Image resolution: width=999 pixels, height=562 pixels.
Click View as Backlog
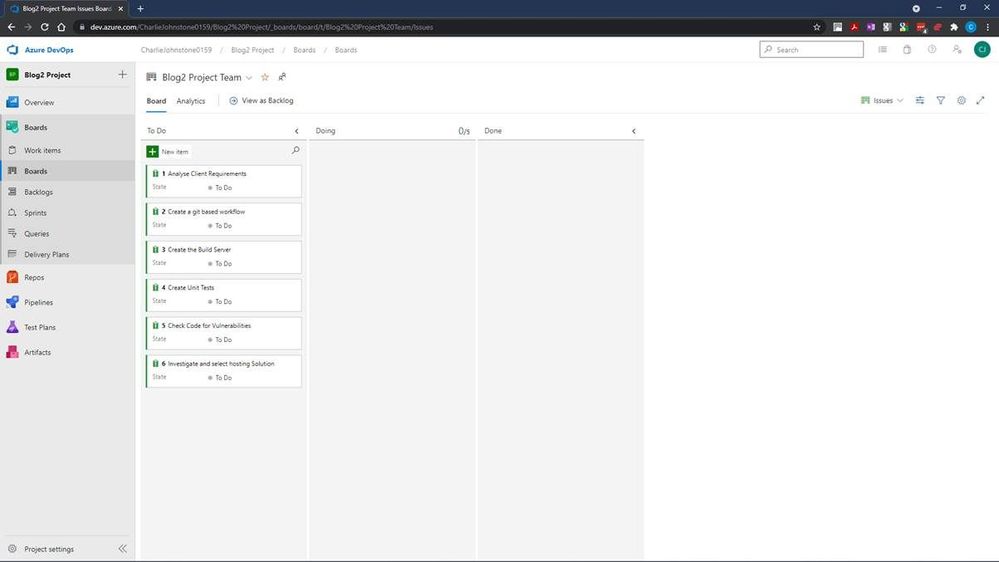click(x=261, y=101)
